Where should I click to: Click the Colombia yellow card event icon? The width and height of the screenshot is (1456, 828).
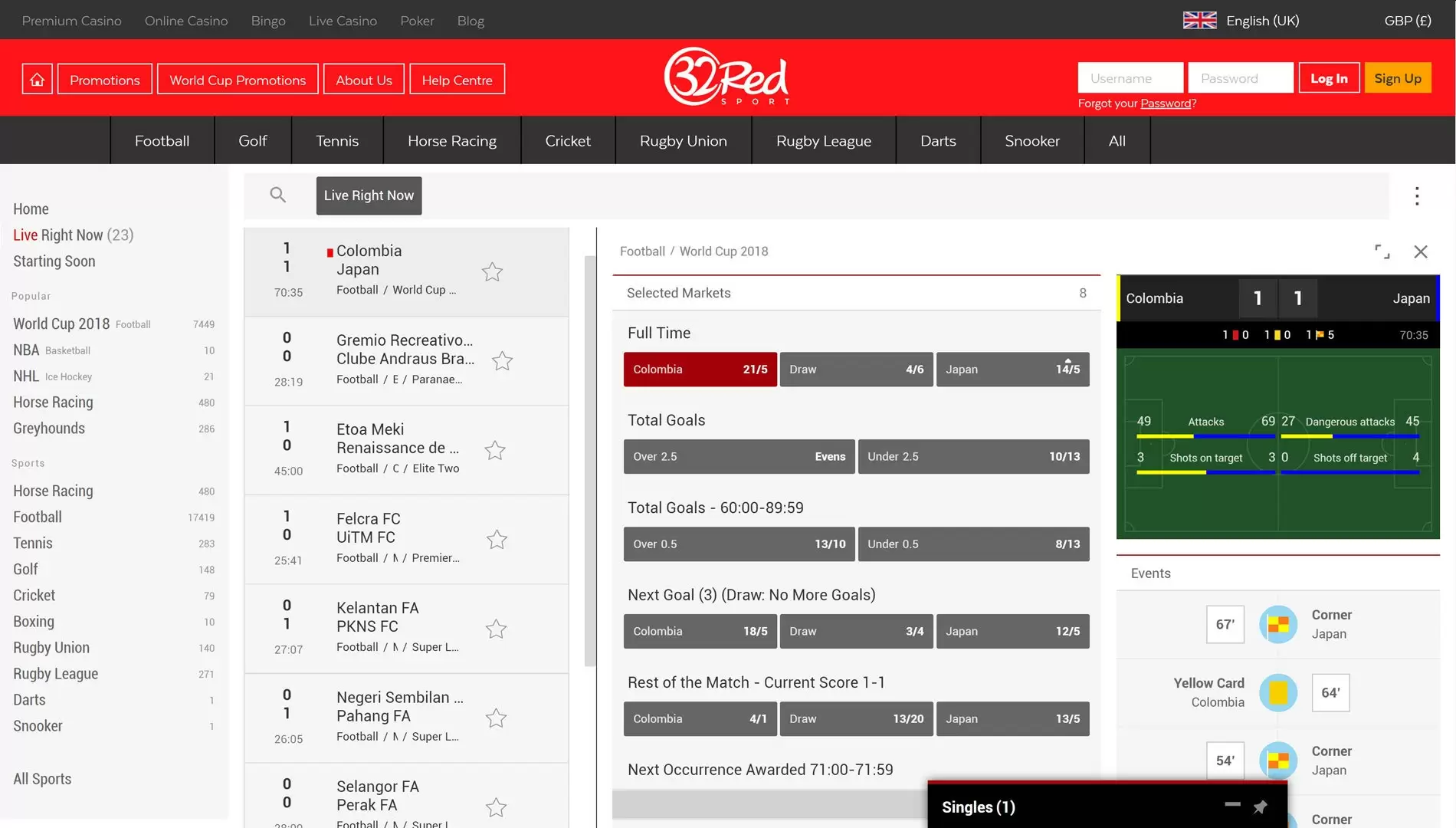(x=1278, y=692)
